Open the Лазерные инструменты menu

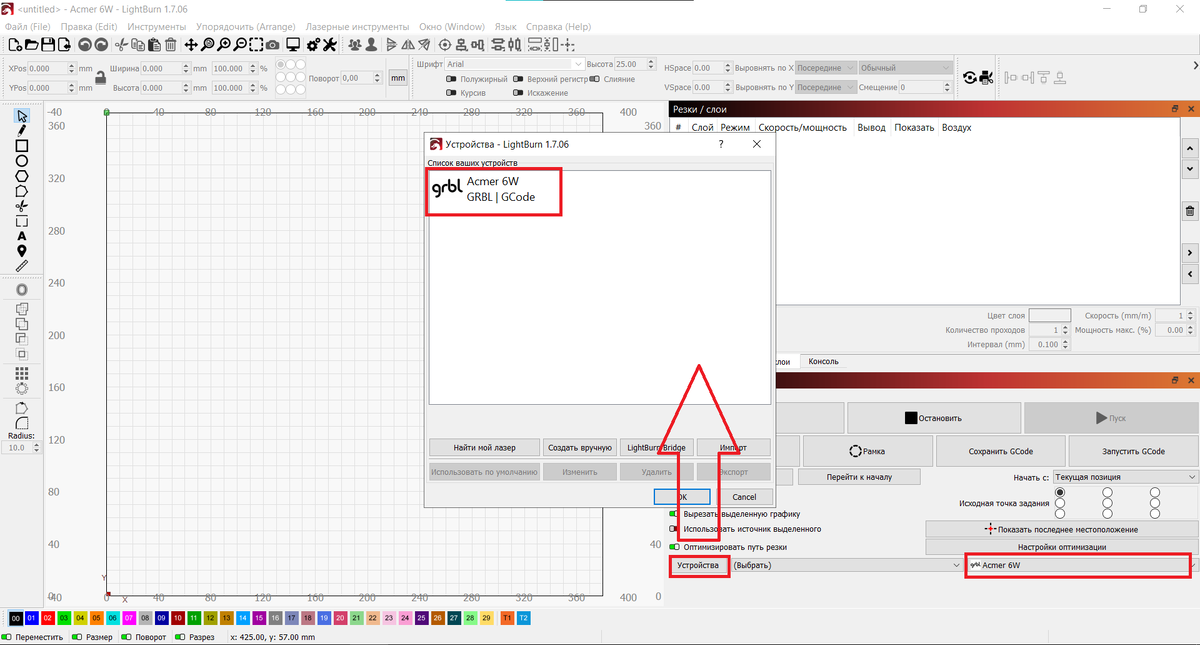pos(357,26)
